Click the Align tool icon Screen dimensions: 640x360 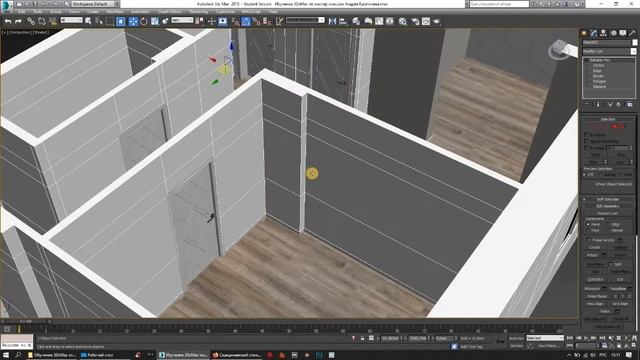[343, 21]
